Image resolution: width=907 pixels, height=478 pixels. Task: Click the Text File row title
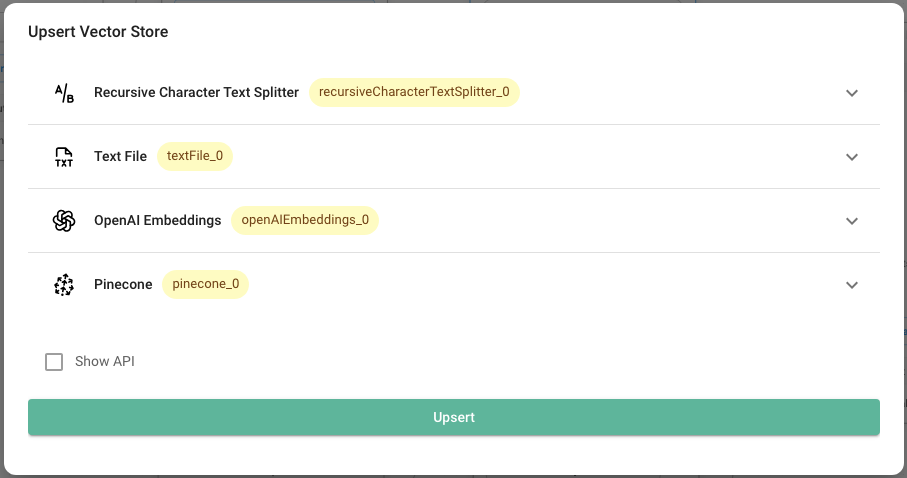coord(120,156)
